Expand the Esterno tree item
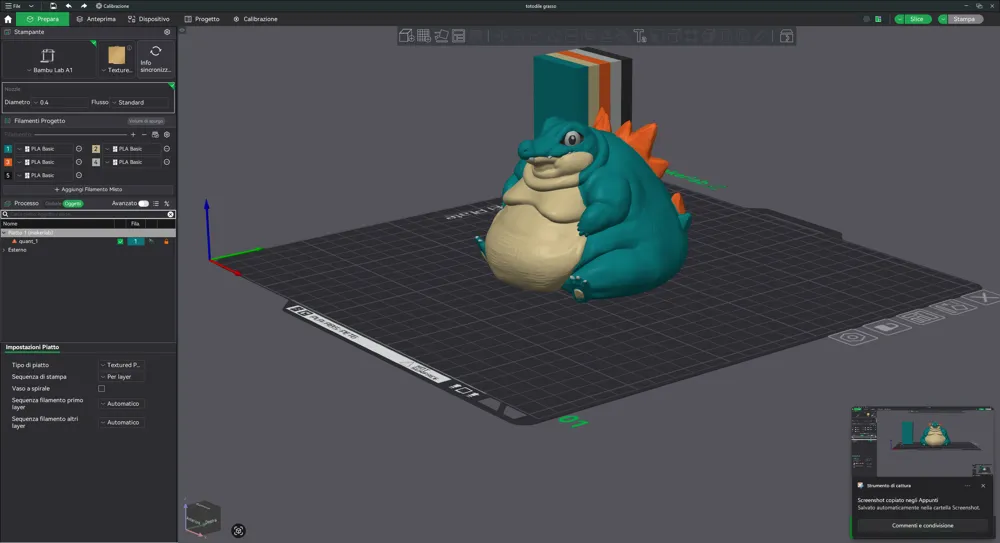1000x543 pixels. 4,250
